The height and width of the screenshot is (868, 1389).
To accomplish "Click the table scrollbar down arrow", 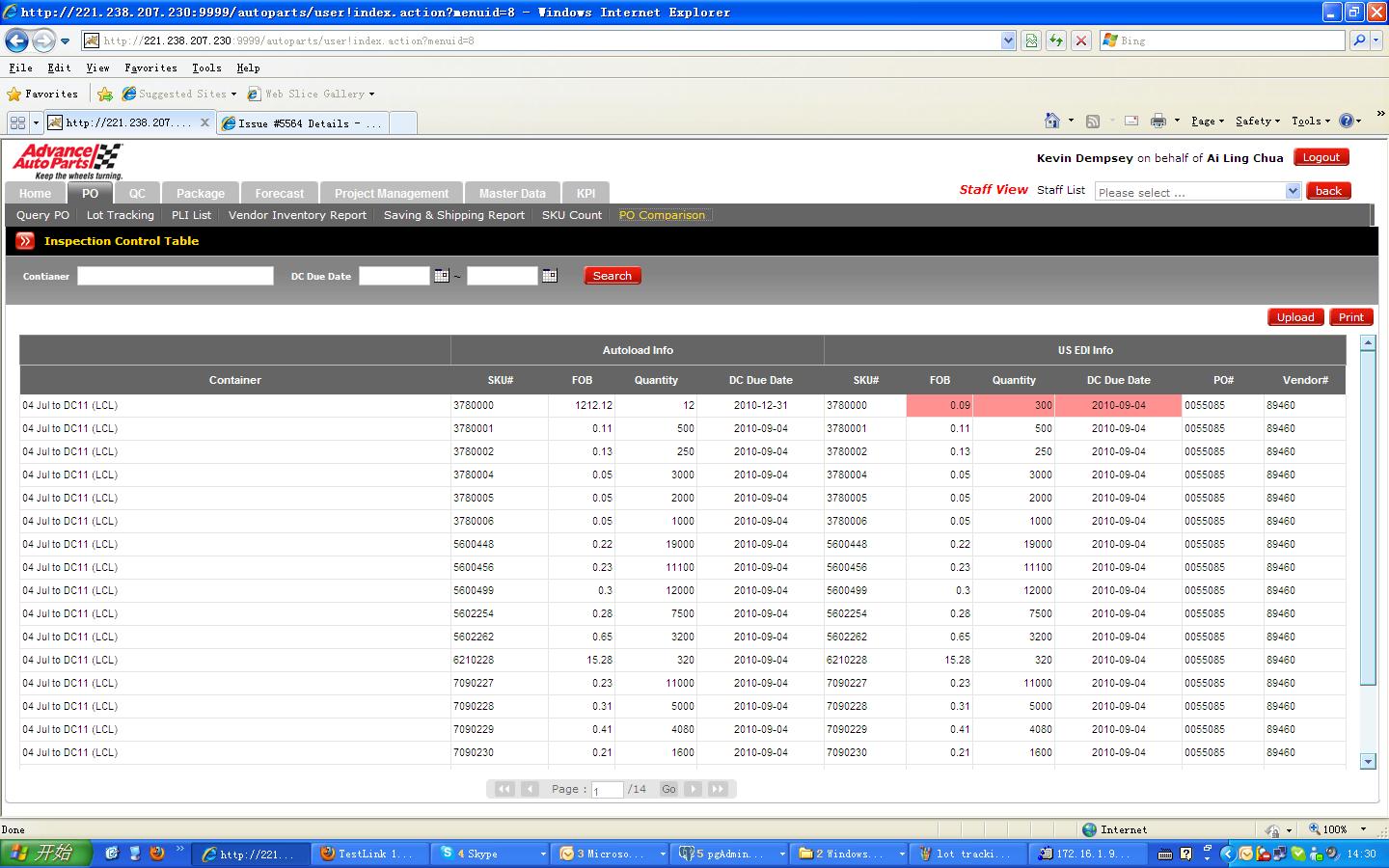I will [x=1367, y=761].
